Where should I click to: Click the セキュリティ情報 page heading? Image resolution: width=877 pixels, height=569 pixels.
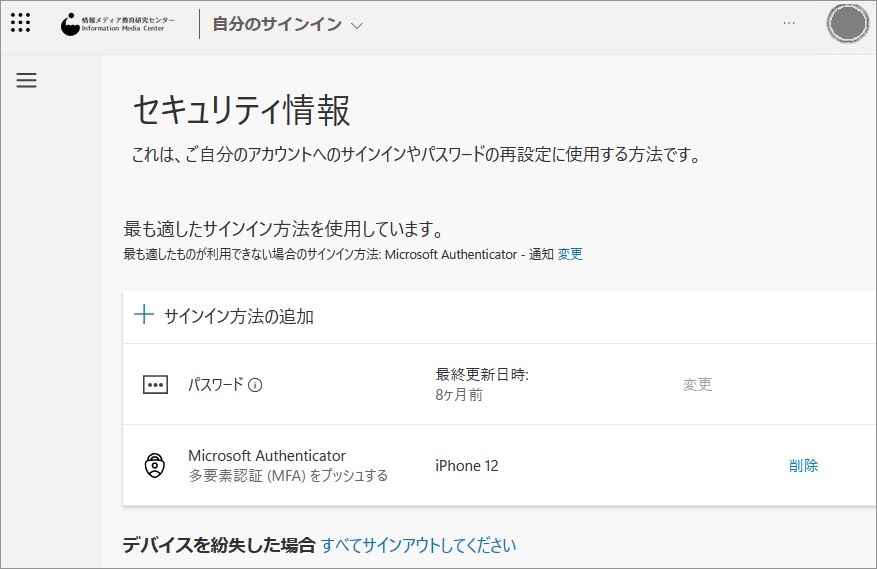click(241, 111)
